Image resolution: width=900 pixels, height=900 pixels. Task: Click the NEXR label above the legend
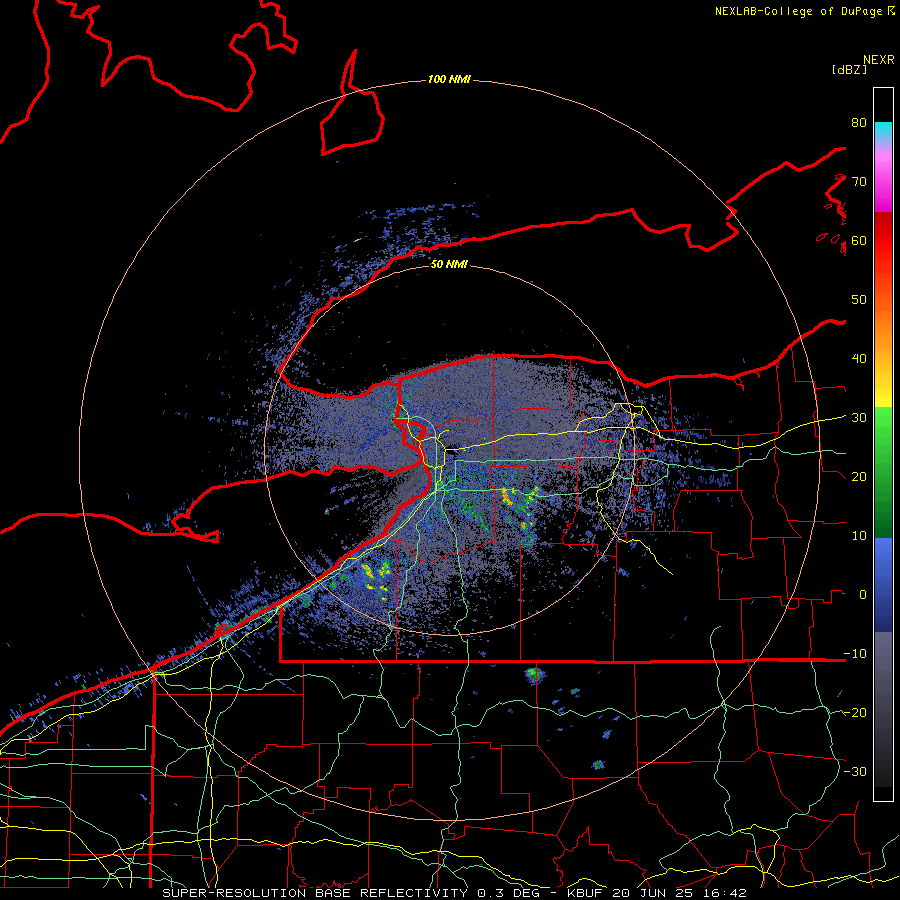879,60
